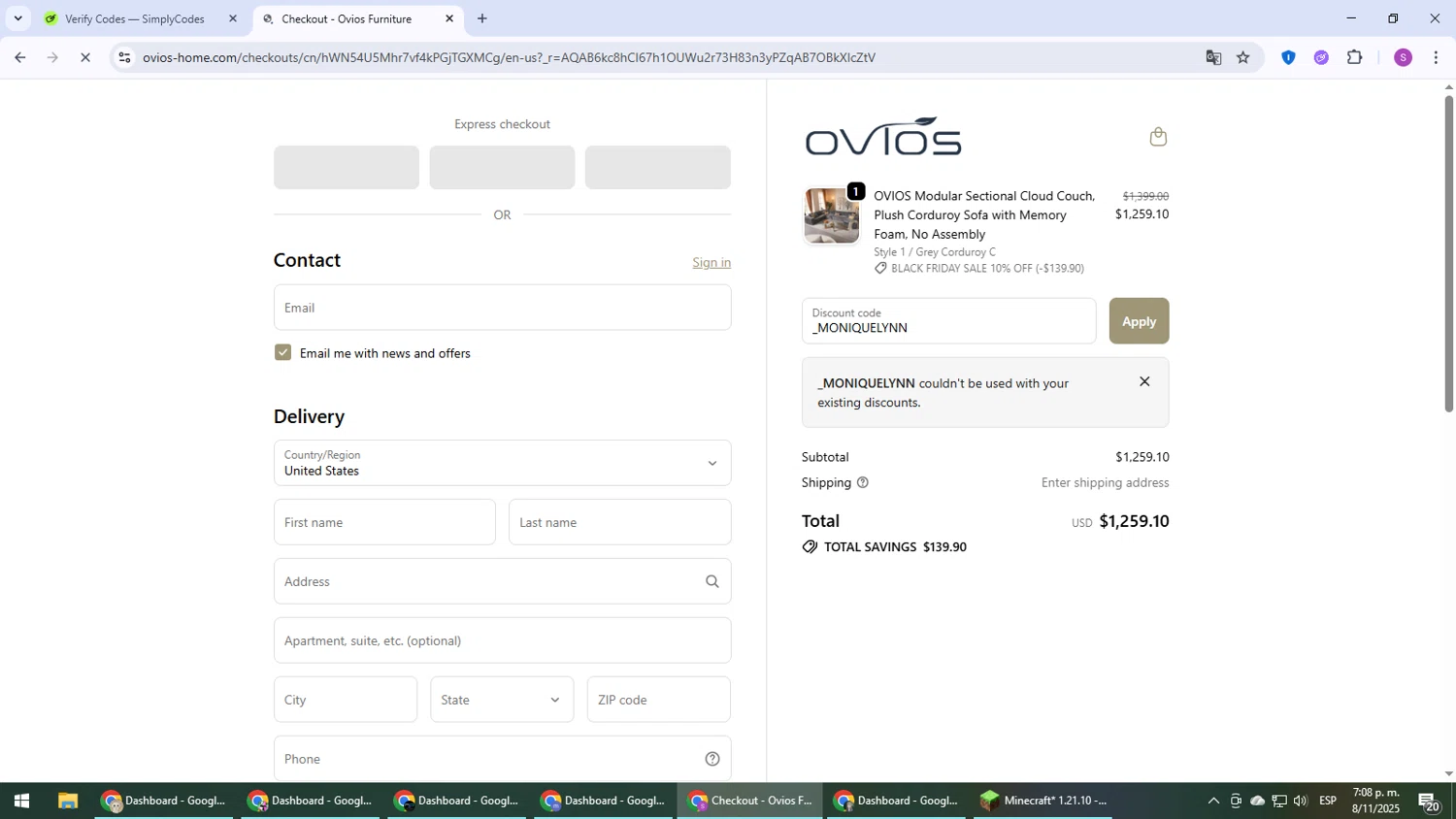This screenshot has height=819, width=1456.
Task: Click the Sign in link
Action: click(x=711, y=262)
